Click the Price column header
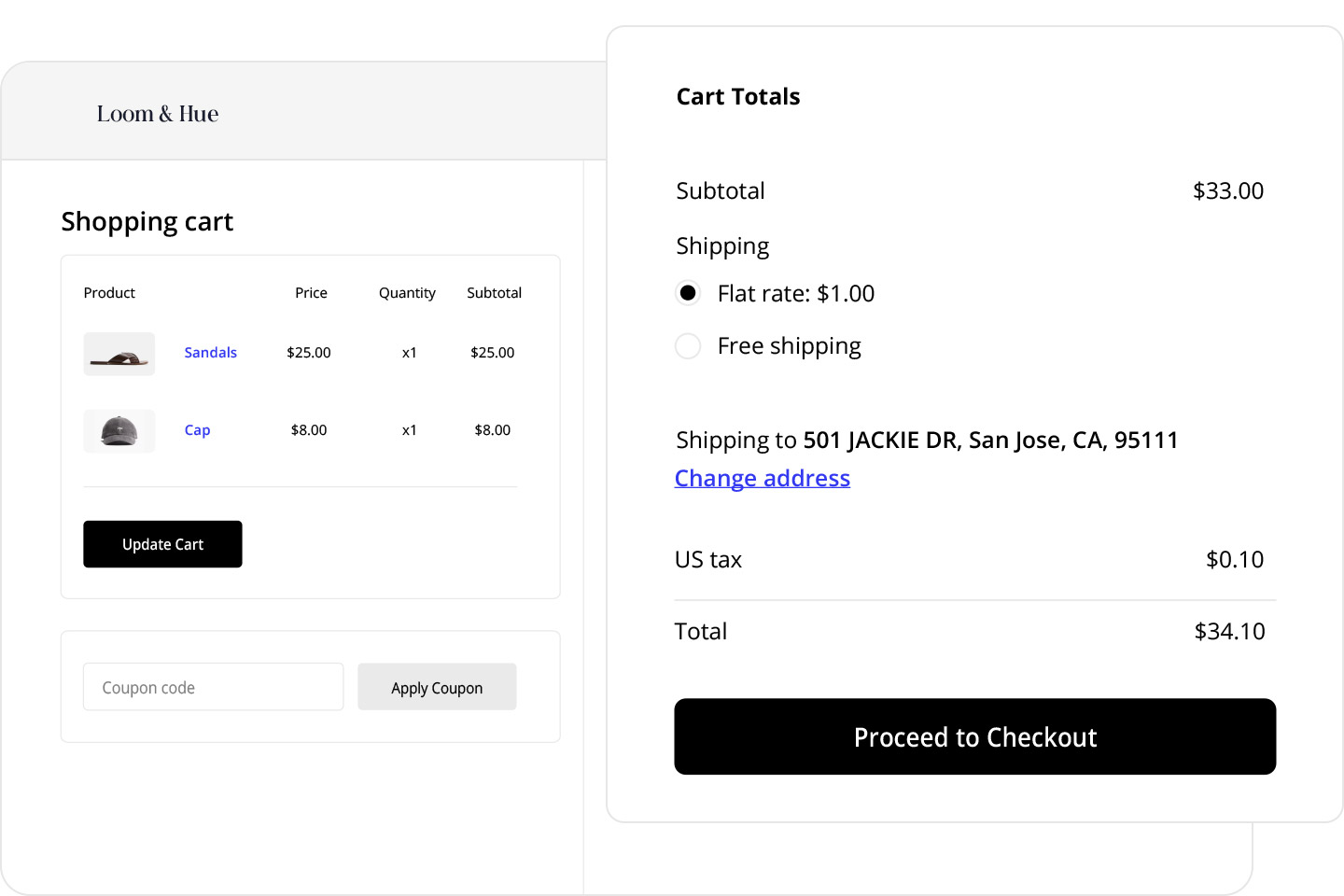Screen dimensions: 1344x896 (x=310, y=292)
